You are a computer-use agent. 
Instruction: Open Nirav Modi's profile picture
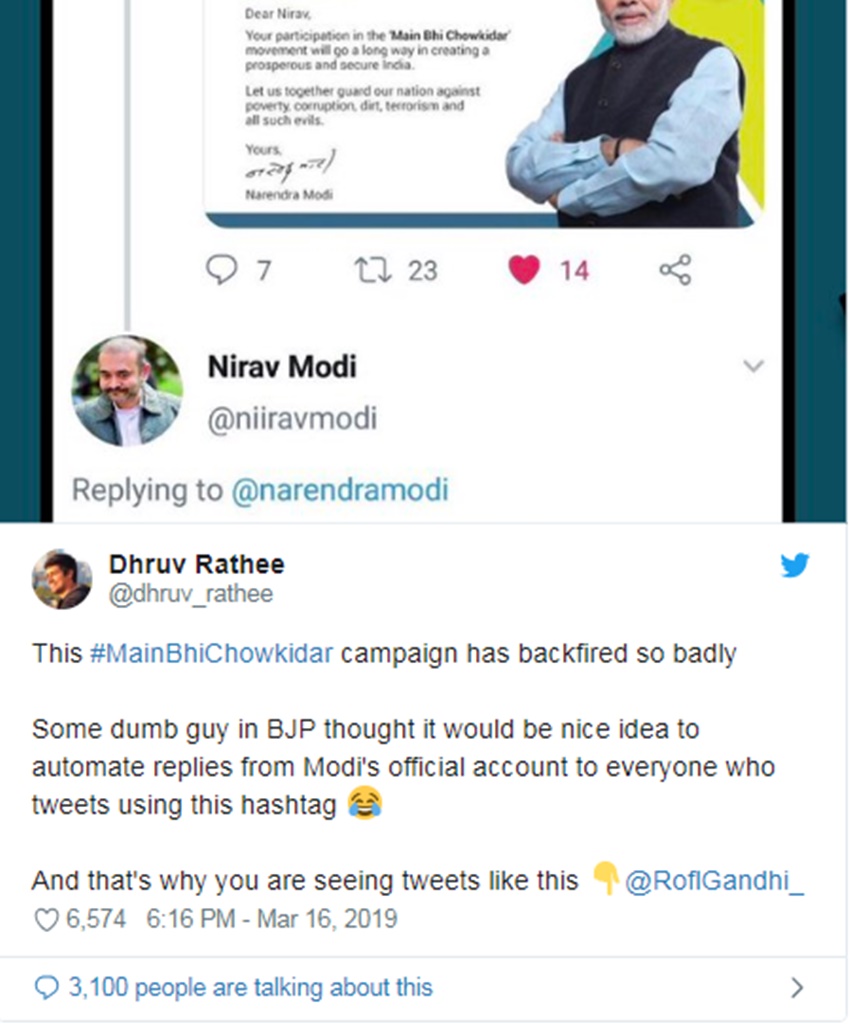(127, 390)
